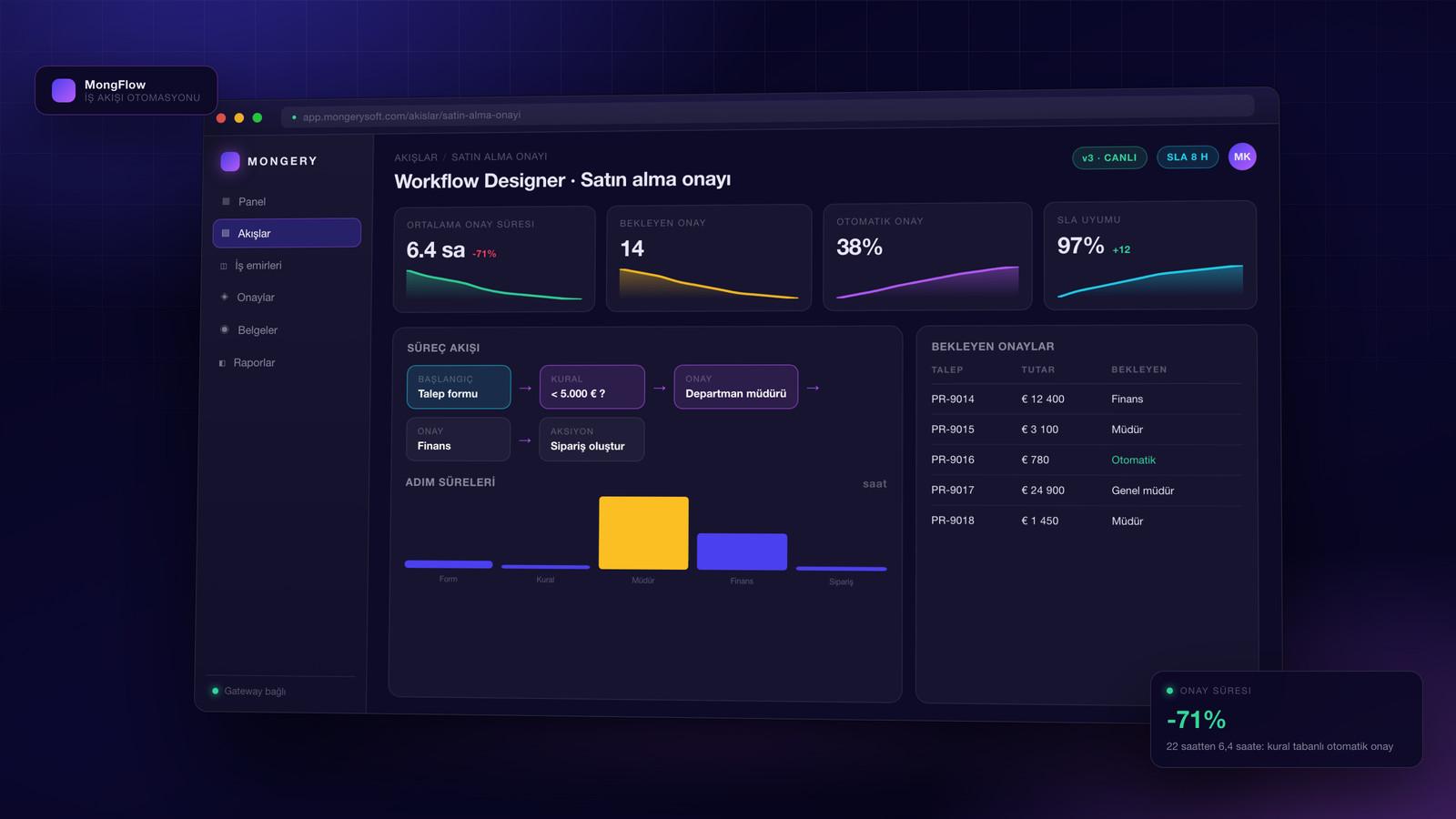Select the Finans approval node
1456x819 pixels.
coord(458,439)
